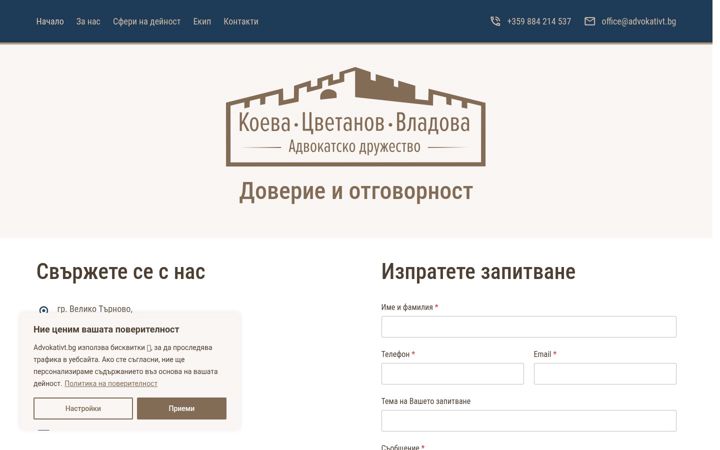Click the envelope mail icon in header

tap(590, 21)
